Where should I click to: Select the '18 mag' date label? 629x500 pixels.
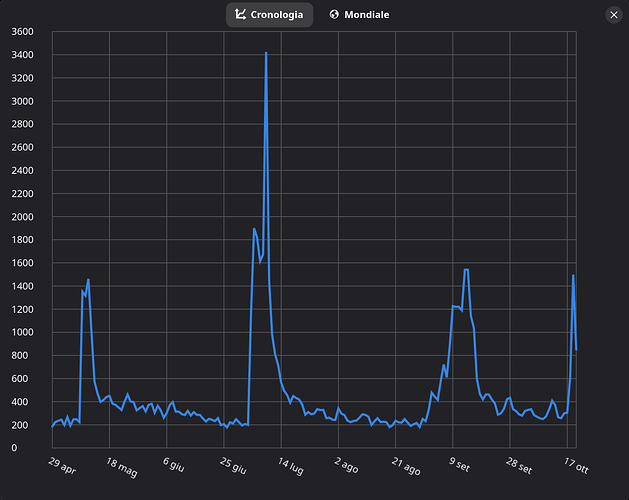pos(120,468)
